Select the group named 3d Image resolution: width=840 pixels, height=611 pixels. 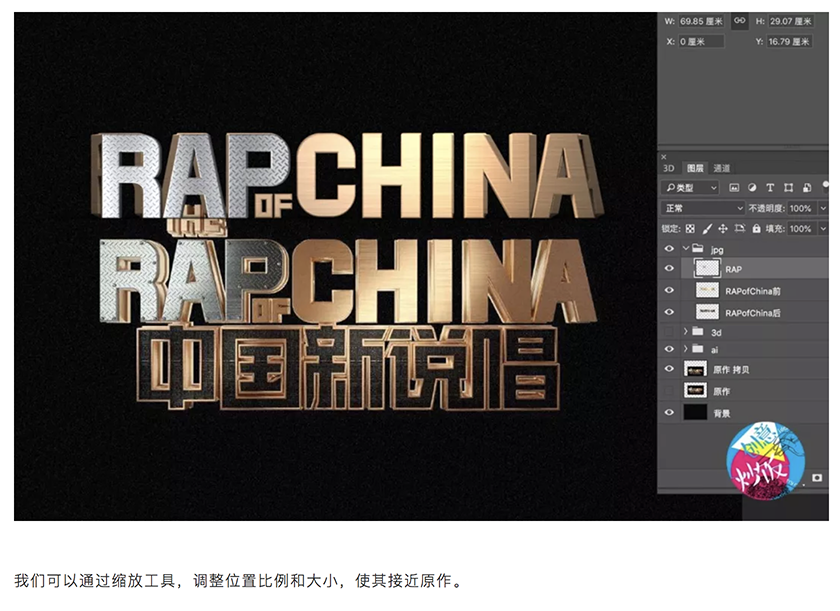pos(716,333)
